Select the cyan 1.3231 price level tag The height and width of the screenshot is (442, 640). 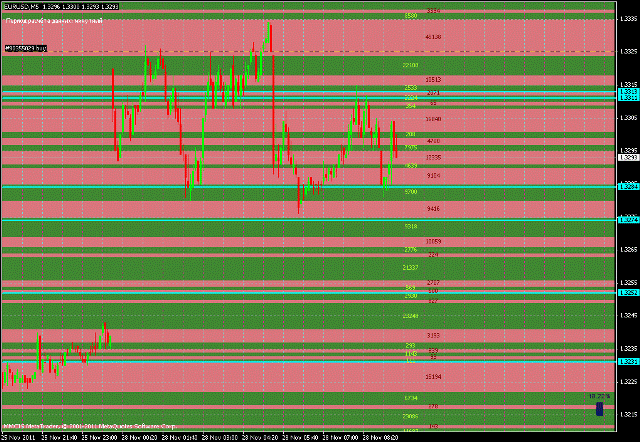(629, 362)
